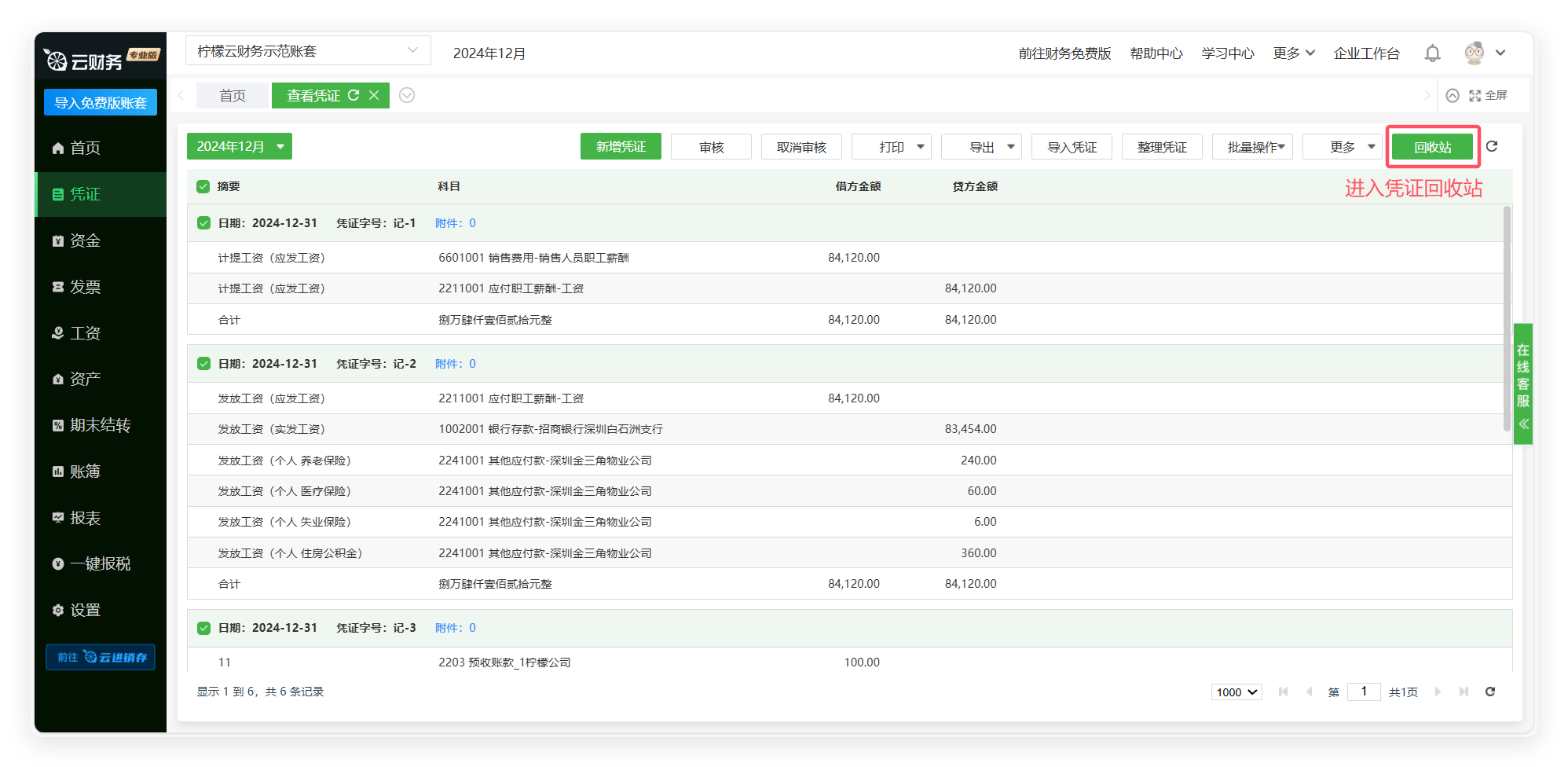Click the page number input field
This screenshot has height=767, width=1568.
pos(1364,692)
